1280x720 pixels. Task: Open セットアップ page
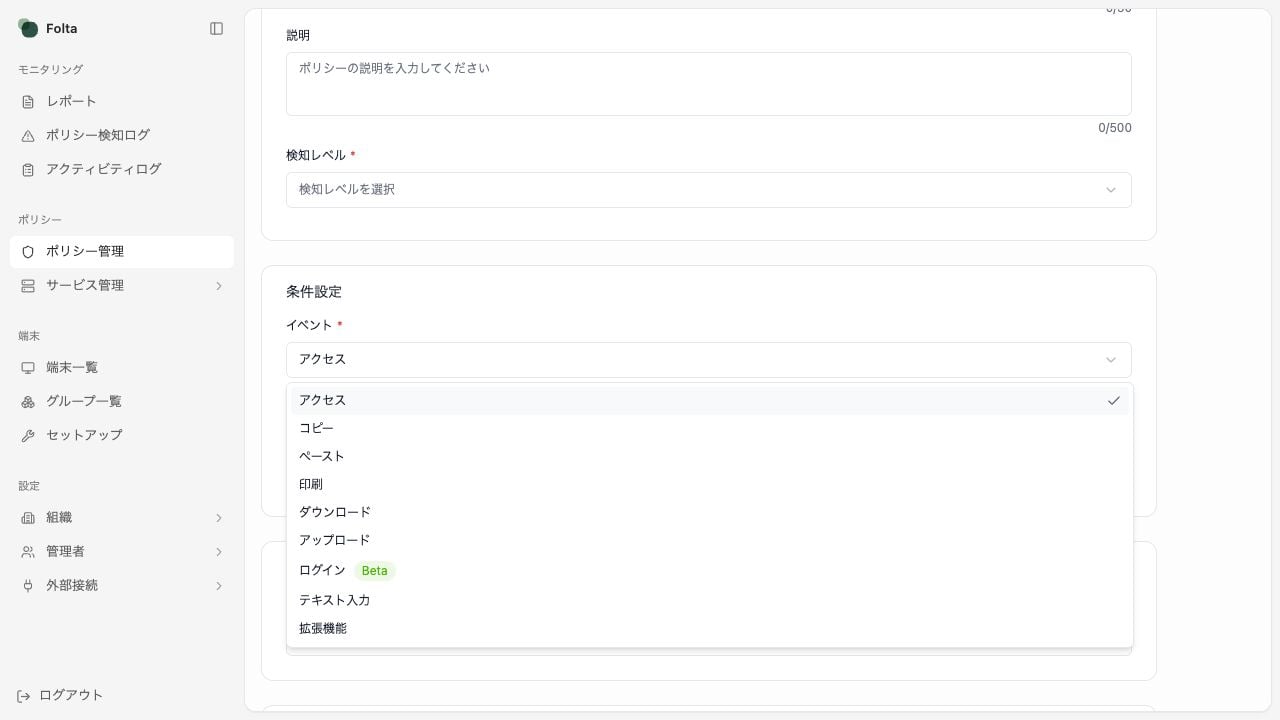click(122, 436)
